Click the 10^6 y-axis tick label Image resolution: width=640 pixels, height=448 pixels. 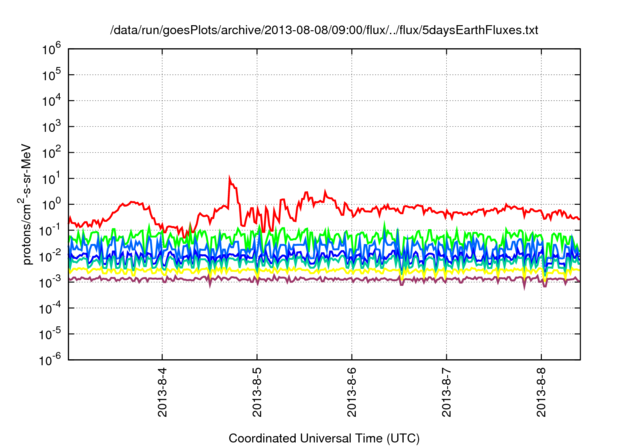tap(51, 50)
